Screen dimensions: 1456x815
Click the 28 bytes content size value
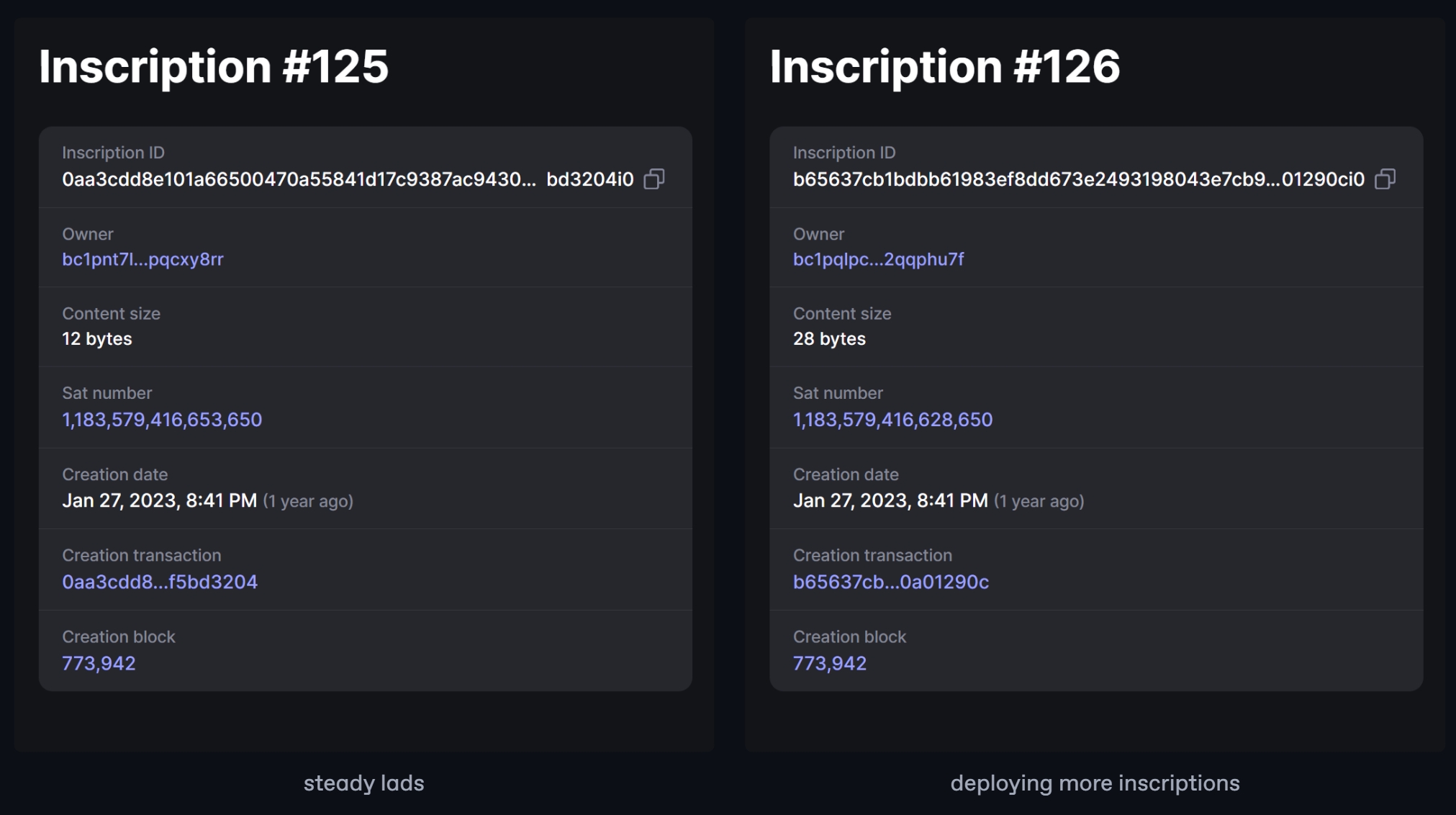[x=829, y=339]
